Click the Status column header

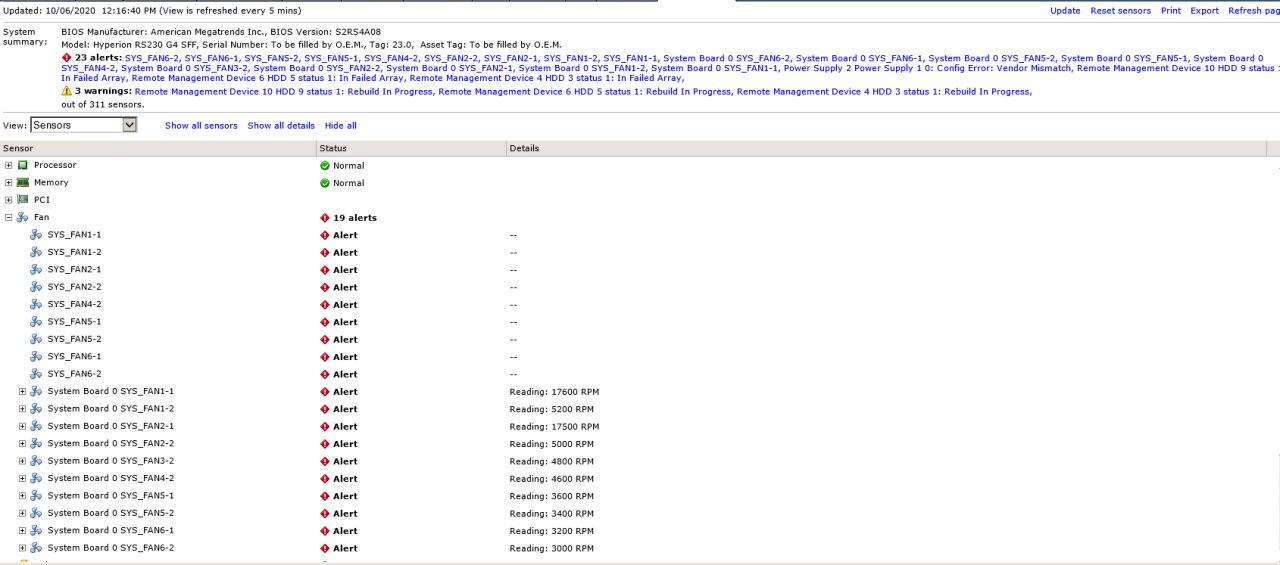(411, 148)
